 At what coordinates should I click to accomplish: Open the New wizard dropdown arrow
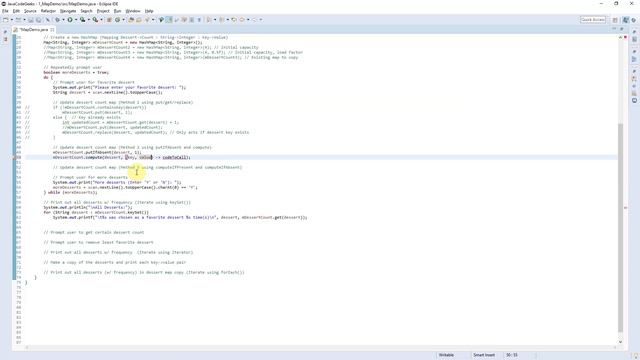tap(11, 20)
